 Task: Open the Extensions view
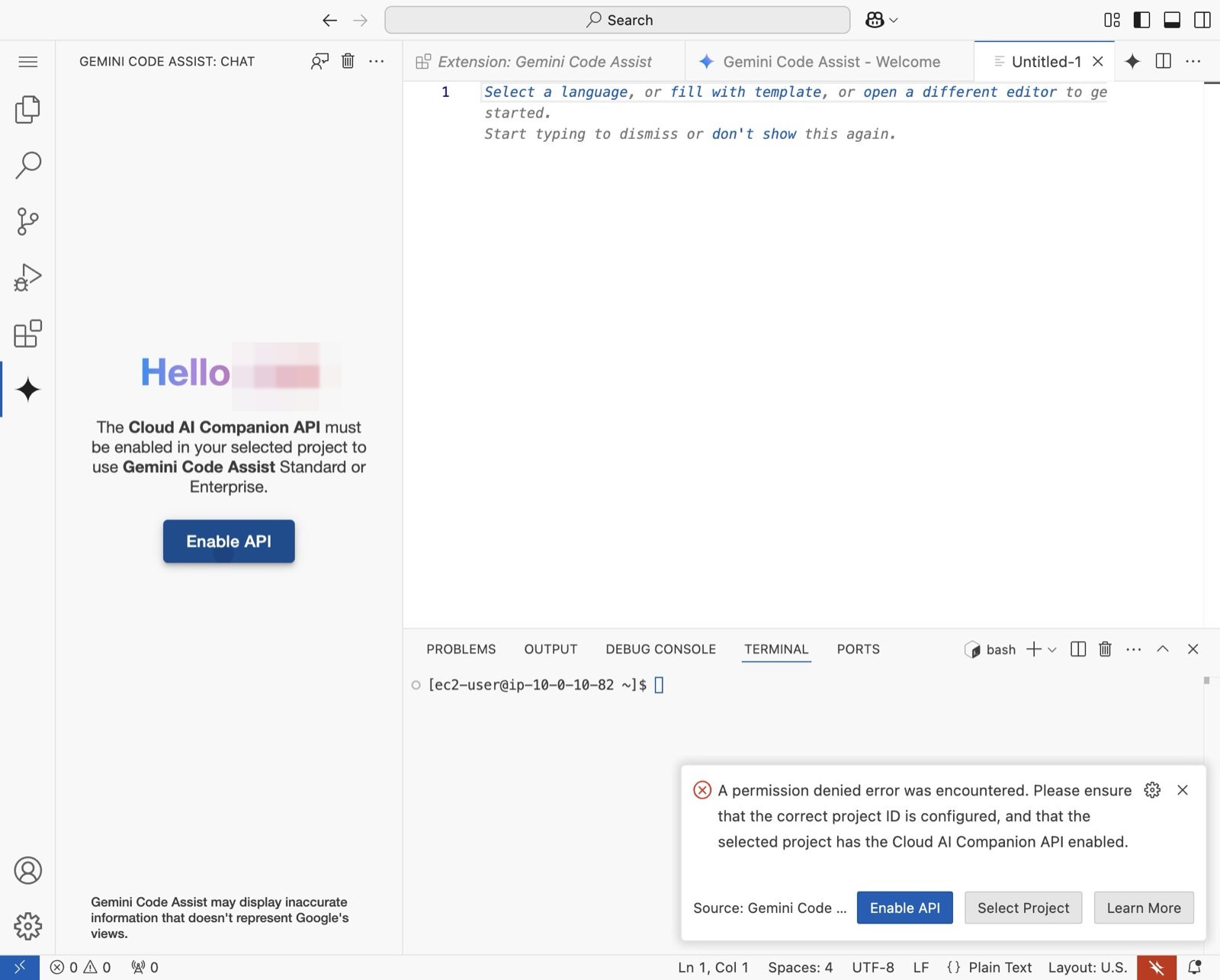27,333
